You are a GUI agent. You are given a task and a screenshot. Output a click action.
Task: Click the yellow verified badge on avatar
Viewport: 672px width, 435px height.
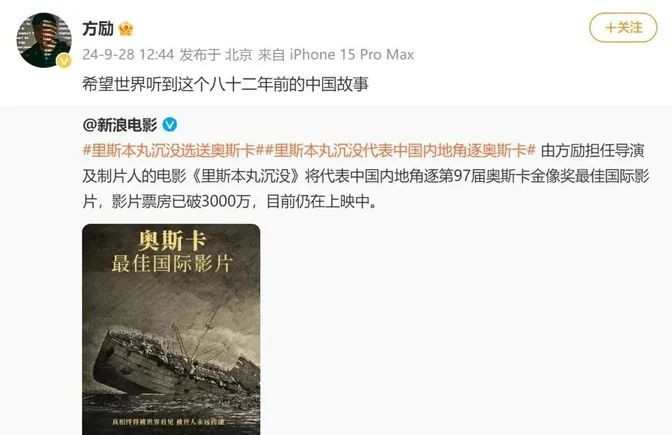(64, 61)
